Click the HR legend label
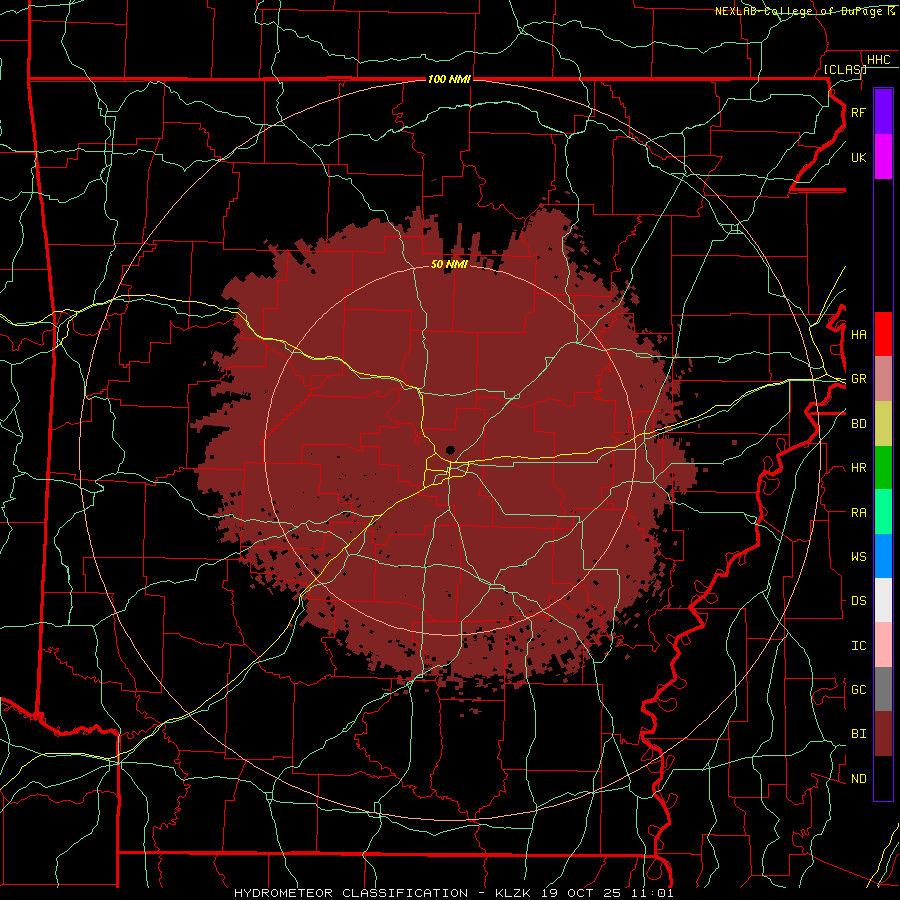The width and height of the screenshot is (900, 900). pos(858,468)
